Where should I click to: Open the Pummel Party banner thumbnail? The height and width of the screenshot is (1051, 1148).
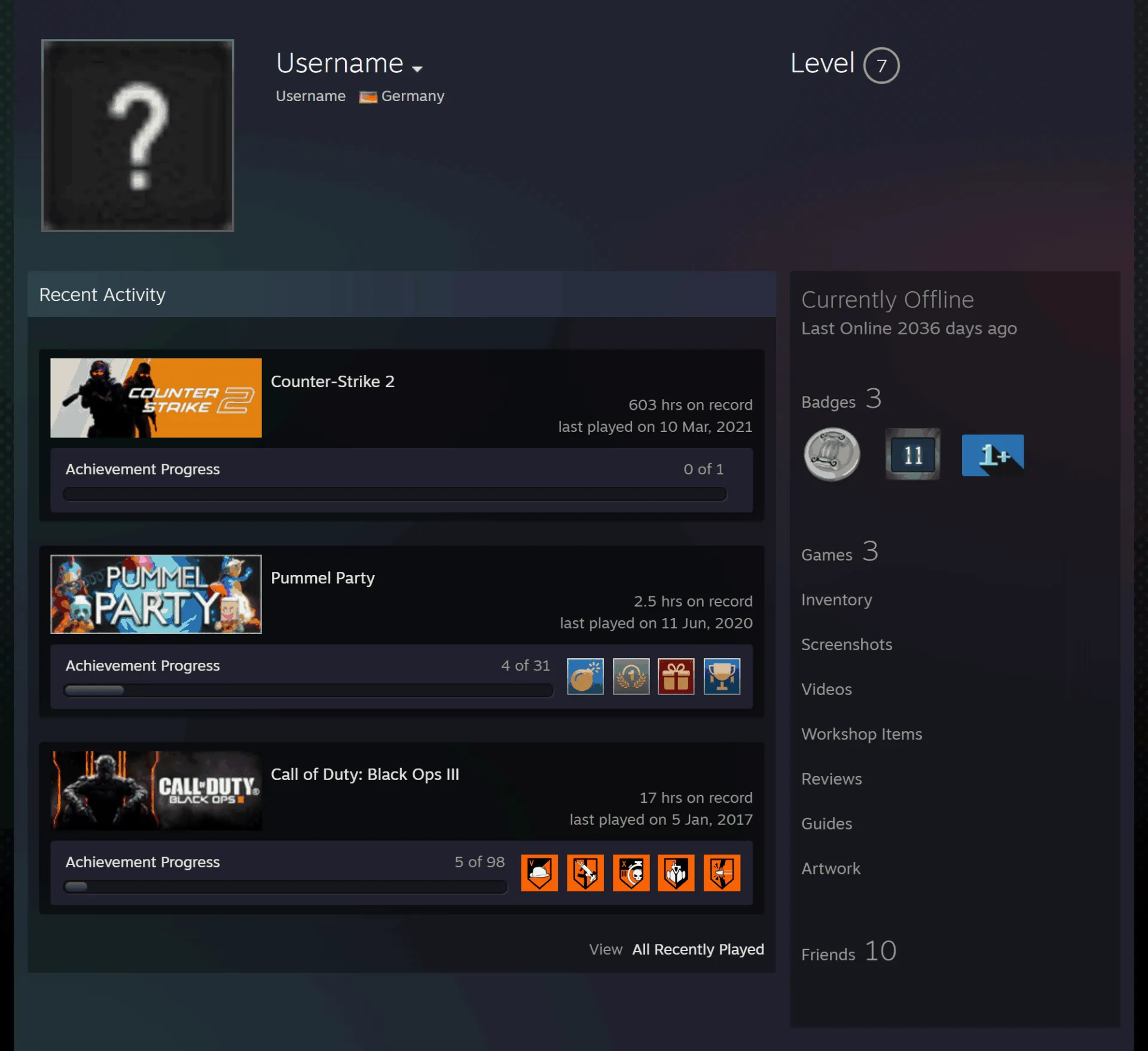(x=156, y=594)
